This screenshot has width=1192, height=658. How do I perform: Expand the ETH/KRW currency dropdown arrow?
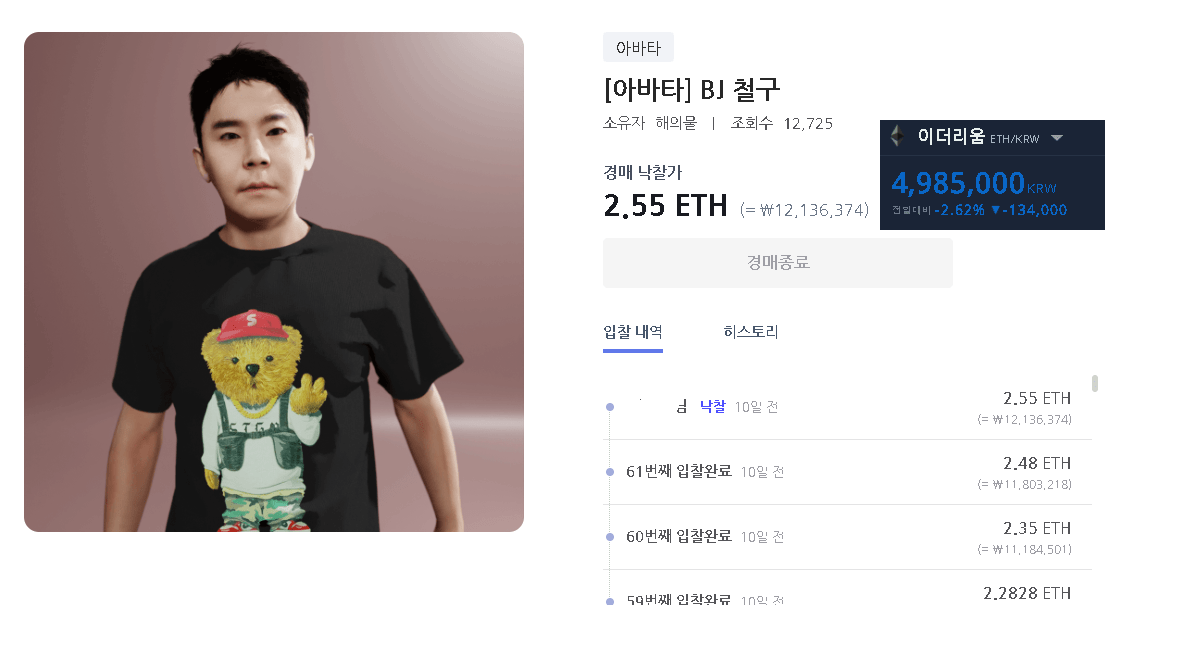[1057, 138]
